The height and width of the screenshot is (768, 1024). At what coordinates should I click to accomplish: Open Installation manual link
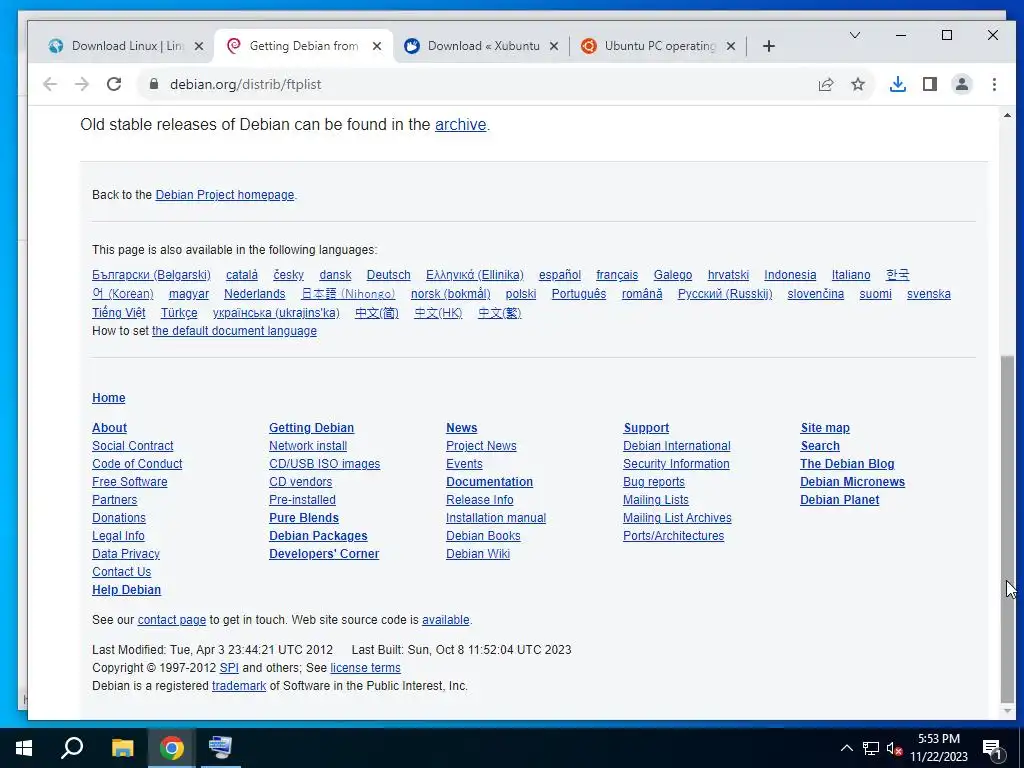pos(496,518)
